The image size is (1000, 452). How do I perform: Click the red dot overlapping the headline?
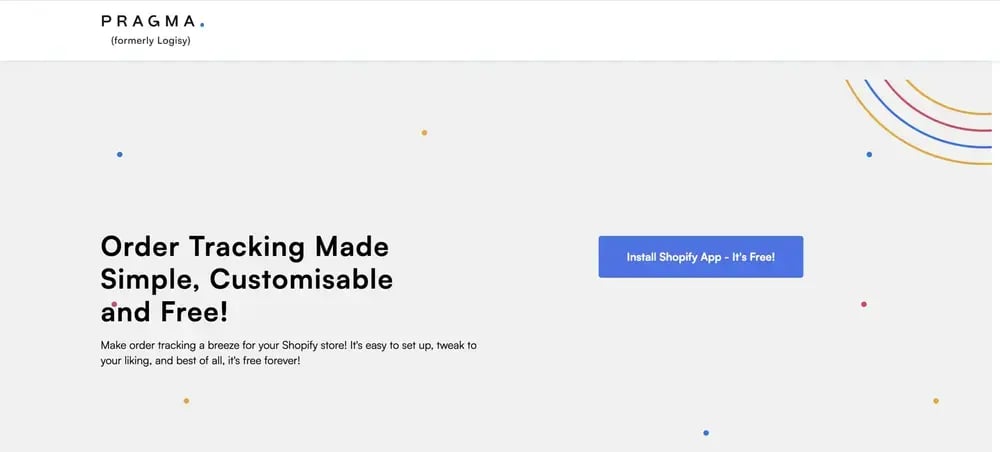pos(114,304)
